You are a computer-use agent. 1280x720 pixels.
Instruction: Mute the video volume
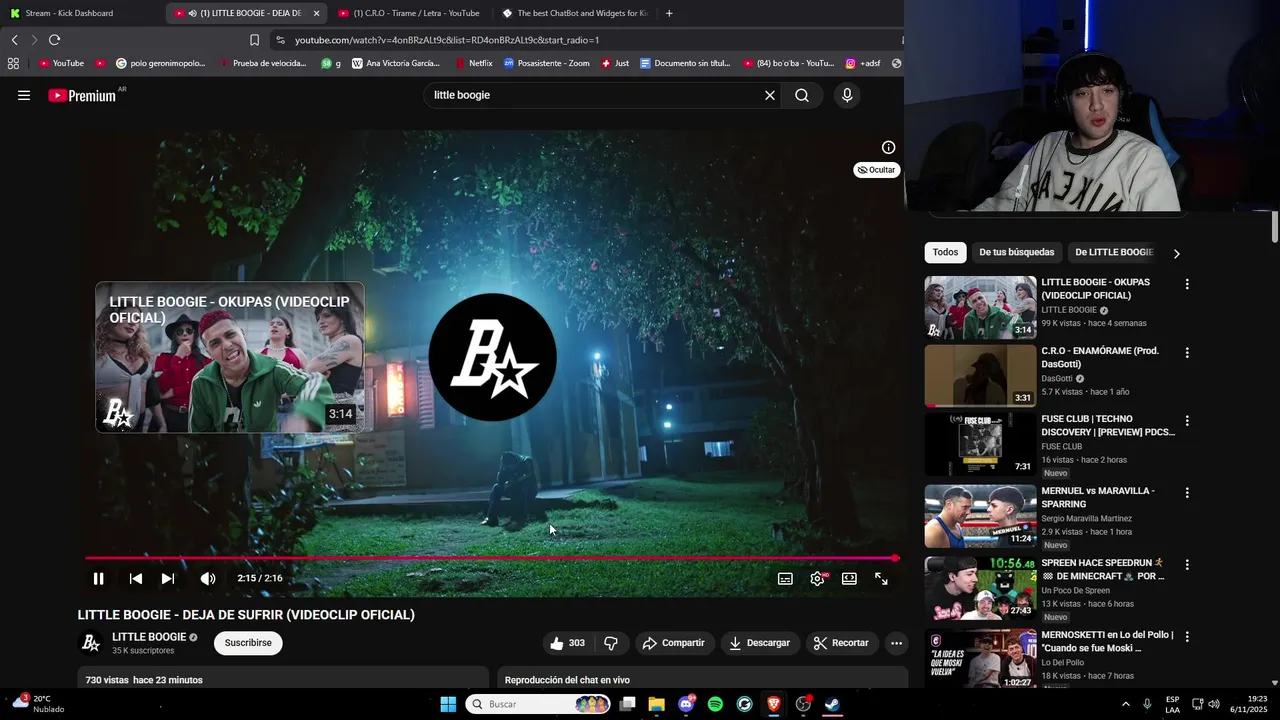(207, 578)
